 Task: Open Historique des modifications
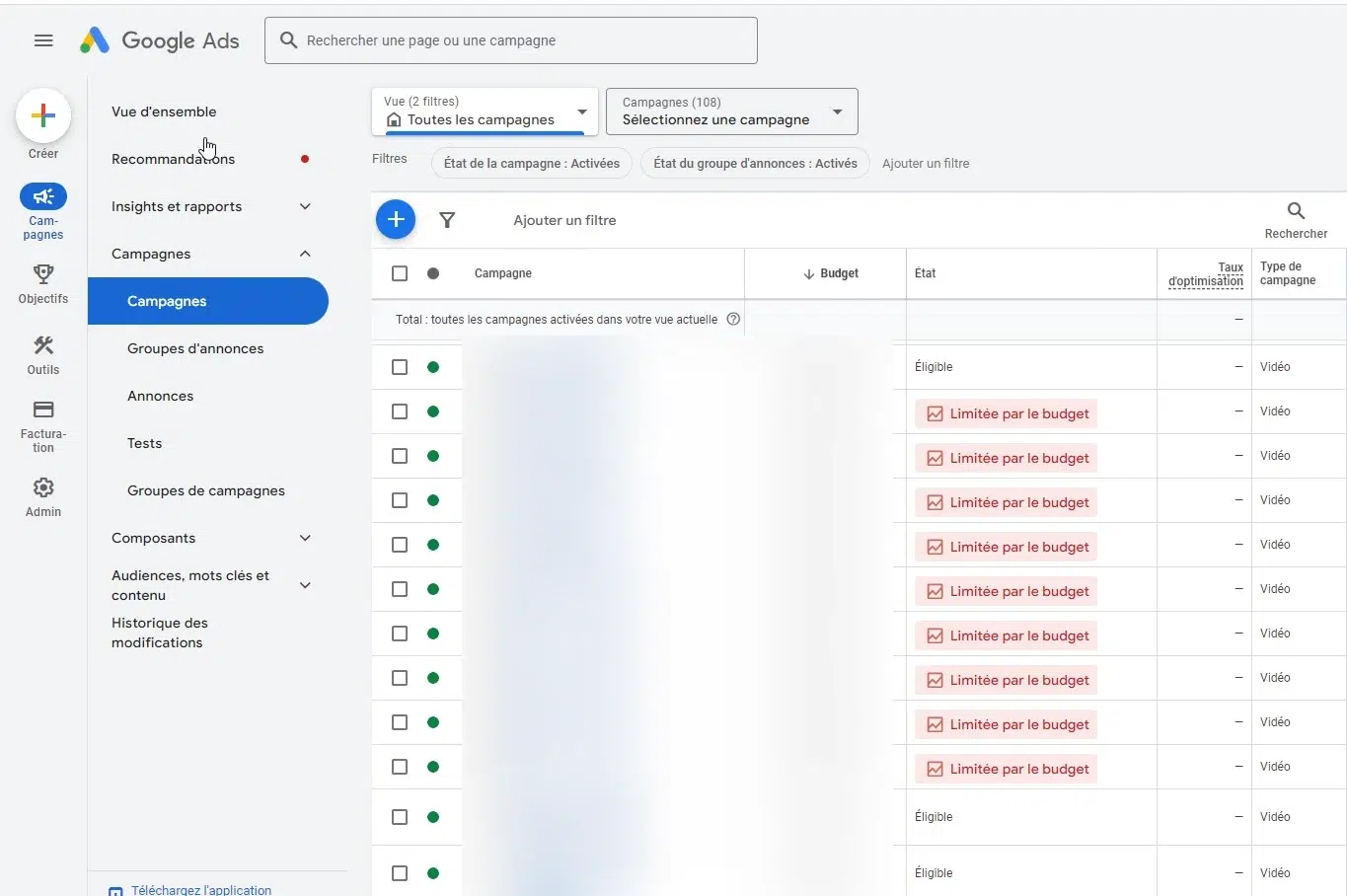160,633
